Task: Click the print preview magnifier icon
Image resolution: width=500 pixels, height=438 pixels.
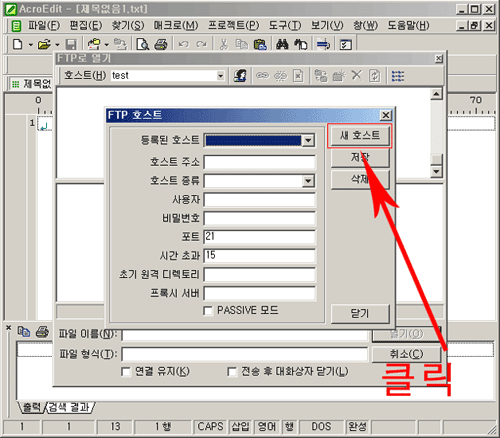Action: (143, 44)
